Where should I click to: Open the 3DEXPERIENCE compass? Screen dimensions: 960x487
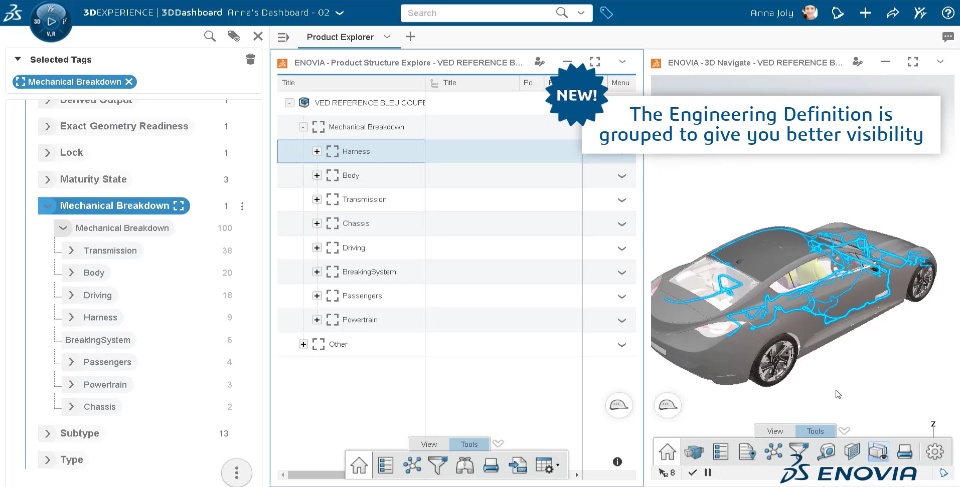coord(51,21)
